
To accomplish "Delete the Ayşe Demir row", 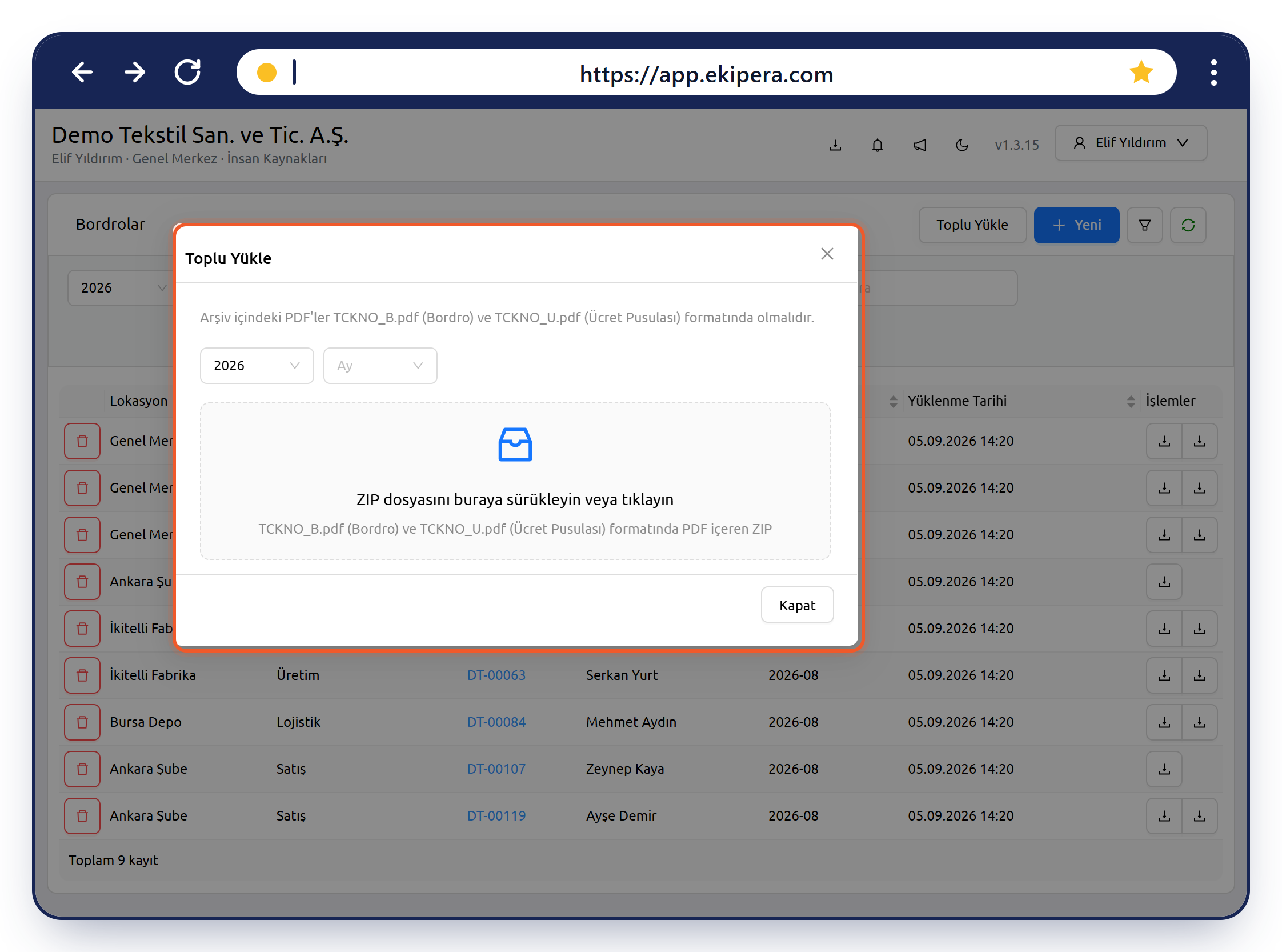I will click(x=82, y=815).
